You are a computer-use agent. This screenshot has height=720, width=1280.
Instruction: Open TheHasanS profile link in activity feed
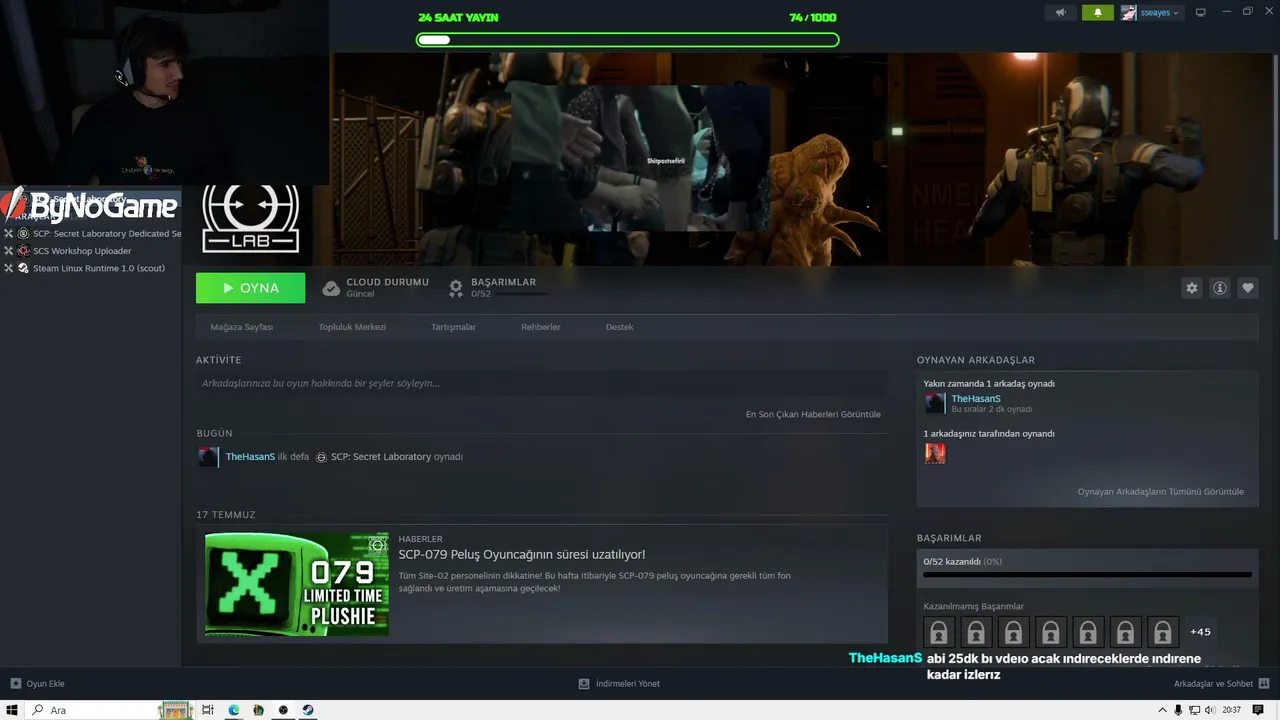pos(250,457)
